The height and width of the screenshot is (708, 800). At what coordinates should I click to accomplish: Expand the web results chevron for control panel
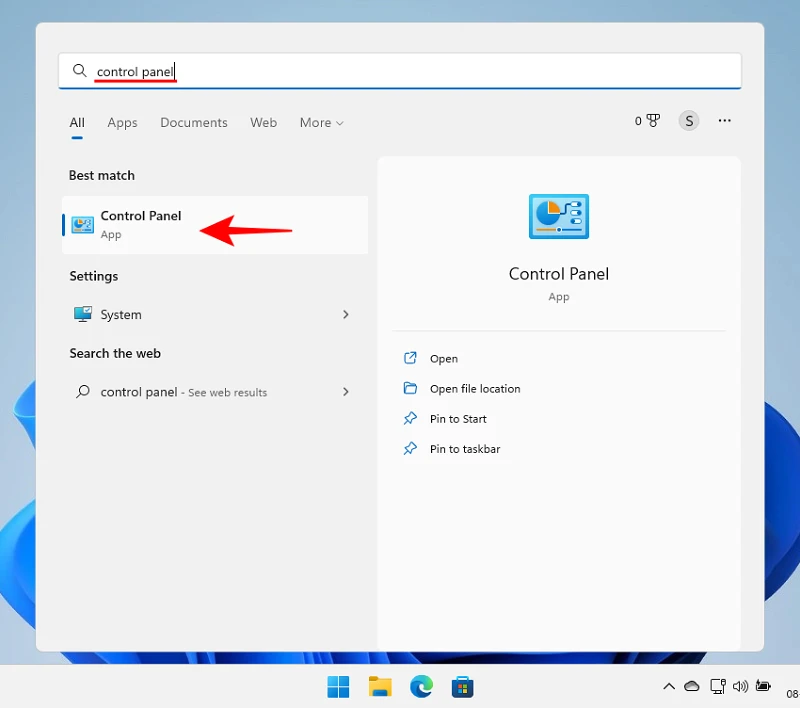pos(346,392)
